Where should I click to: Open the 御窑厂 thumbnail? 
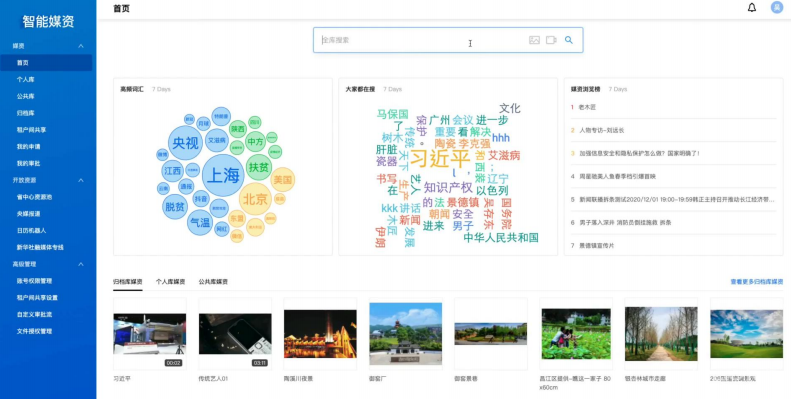tap(406, 334)
